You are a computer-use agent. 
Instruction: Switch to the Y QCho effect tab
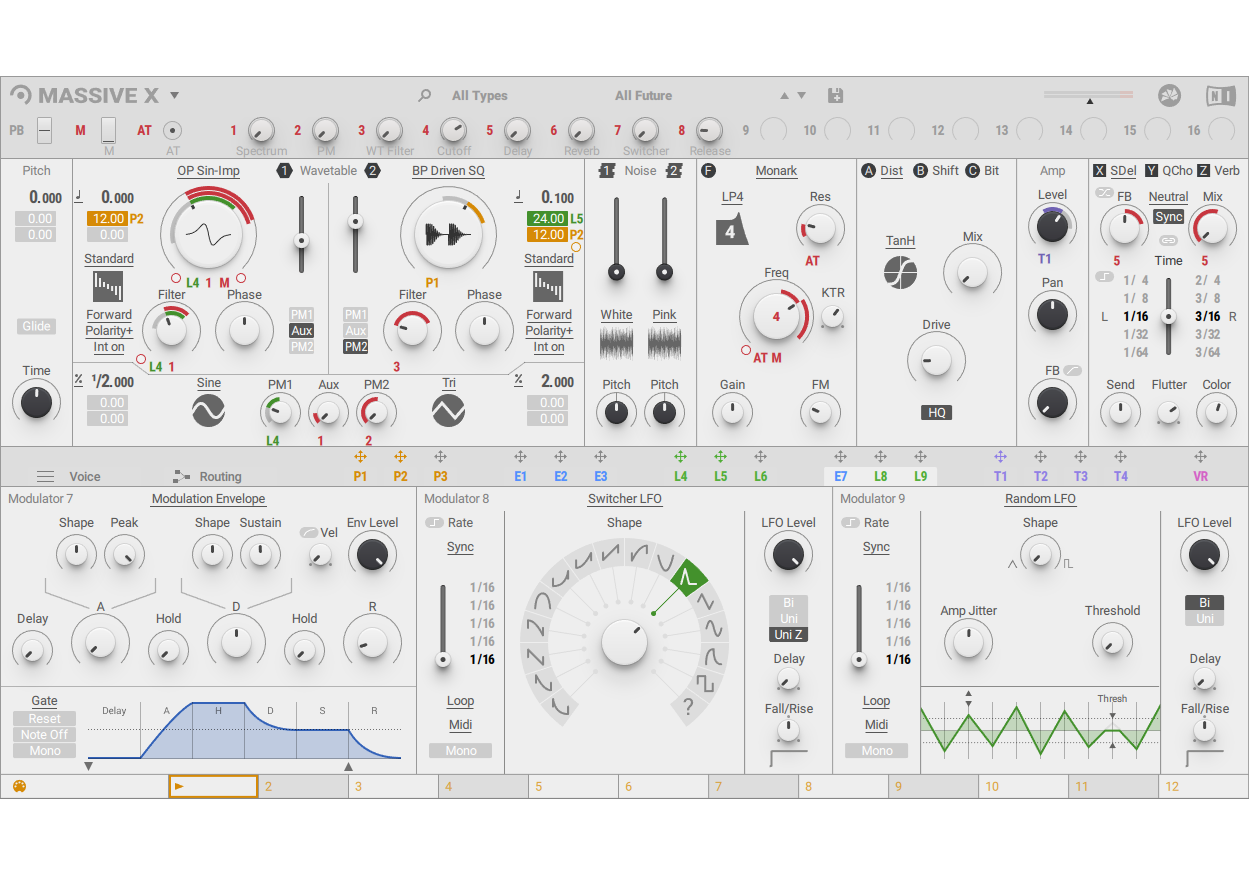(x=1169, y=171)
